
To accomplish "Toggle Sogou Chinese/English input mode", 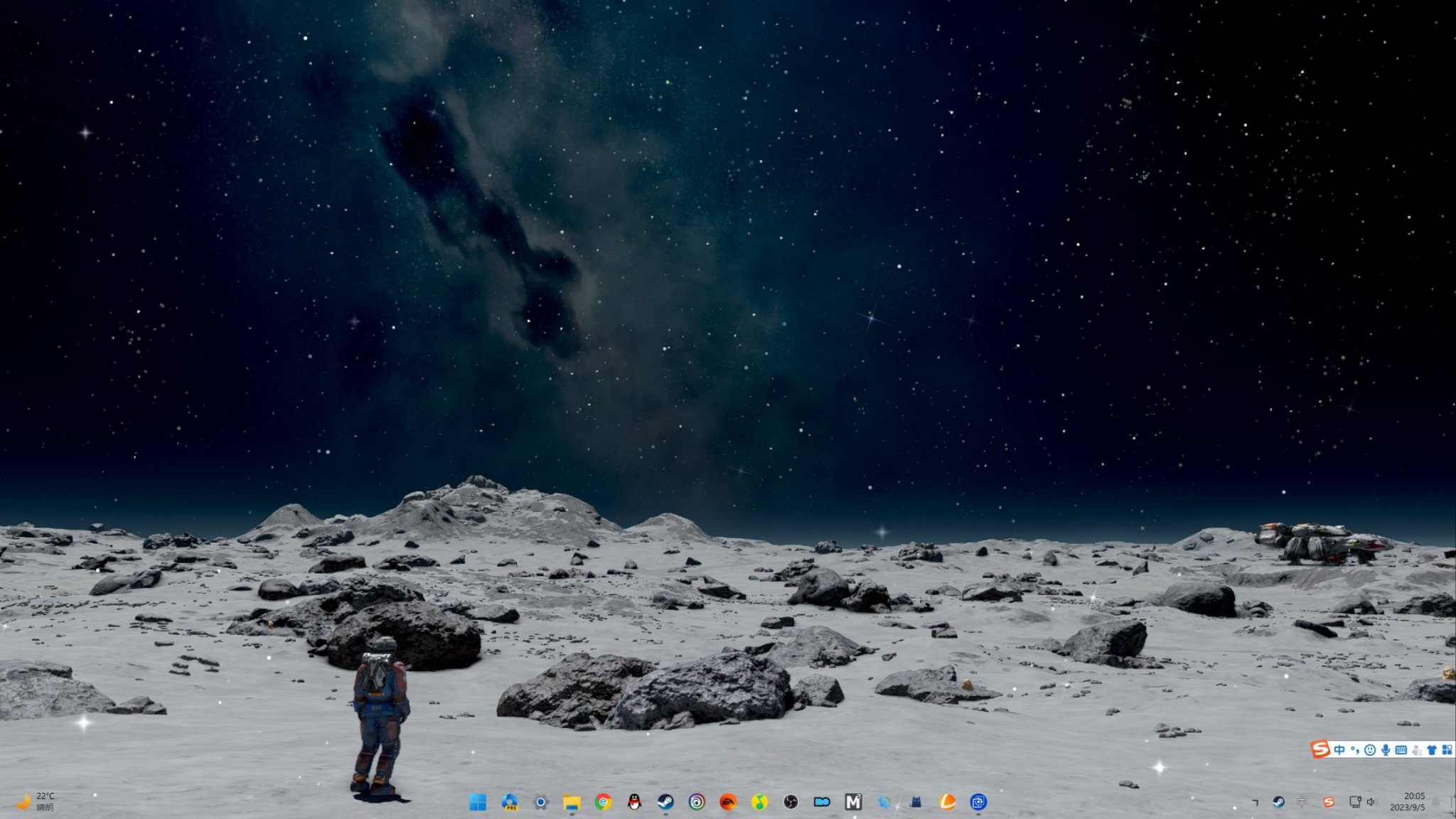I will 1339,750.
